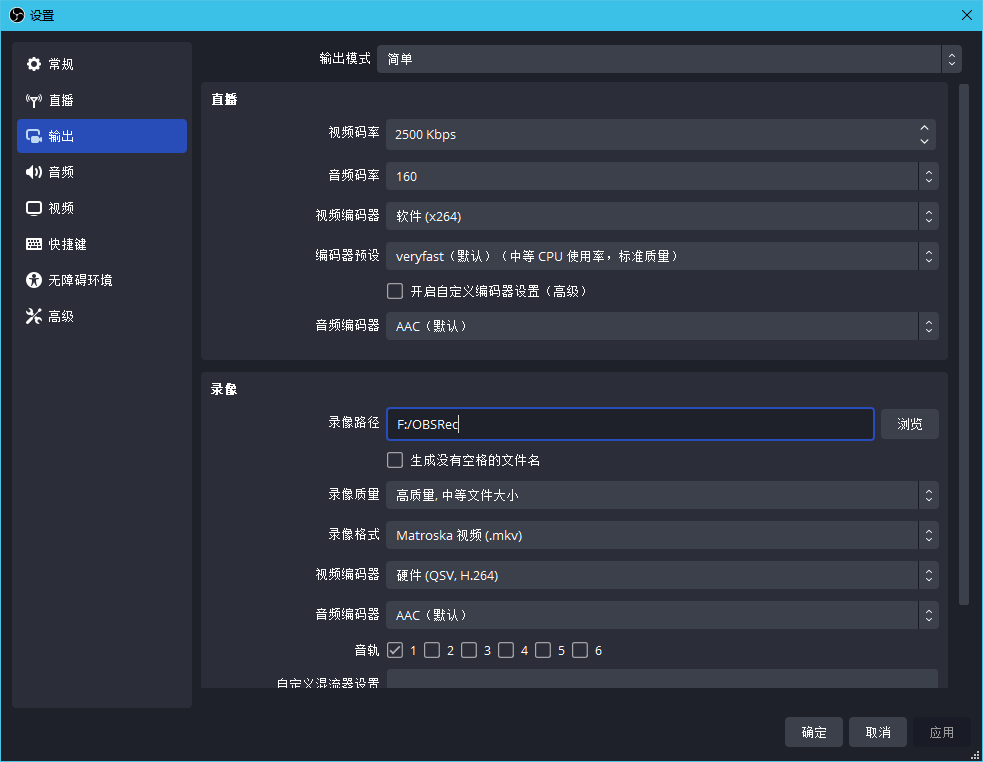
Task: Enable 开启自定义编码器设置 checkbox
Action: [395, 291]
